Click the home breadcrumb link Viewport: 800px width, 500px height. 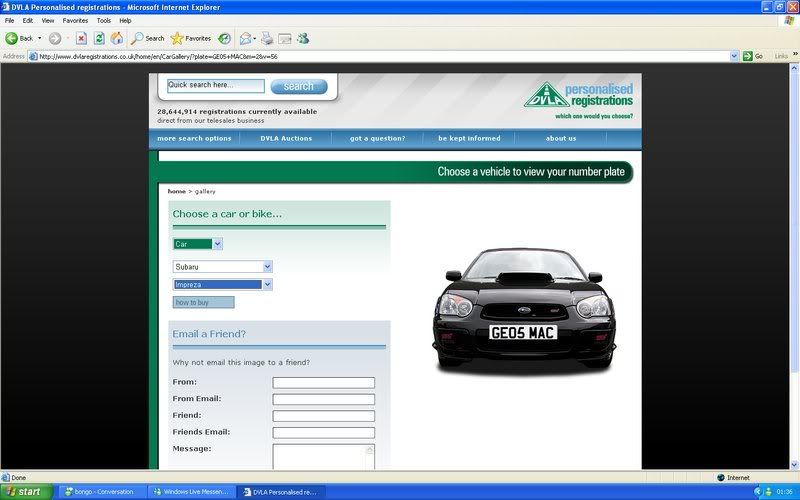click(x=177, y=191)
